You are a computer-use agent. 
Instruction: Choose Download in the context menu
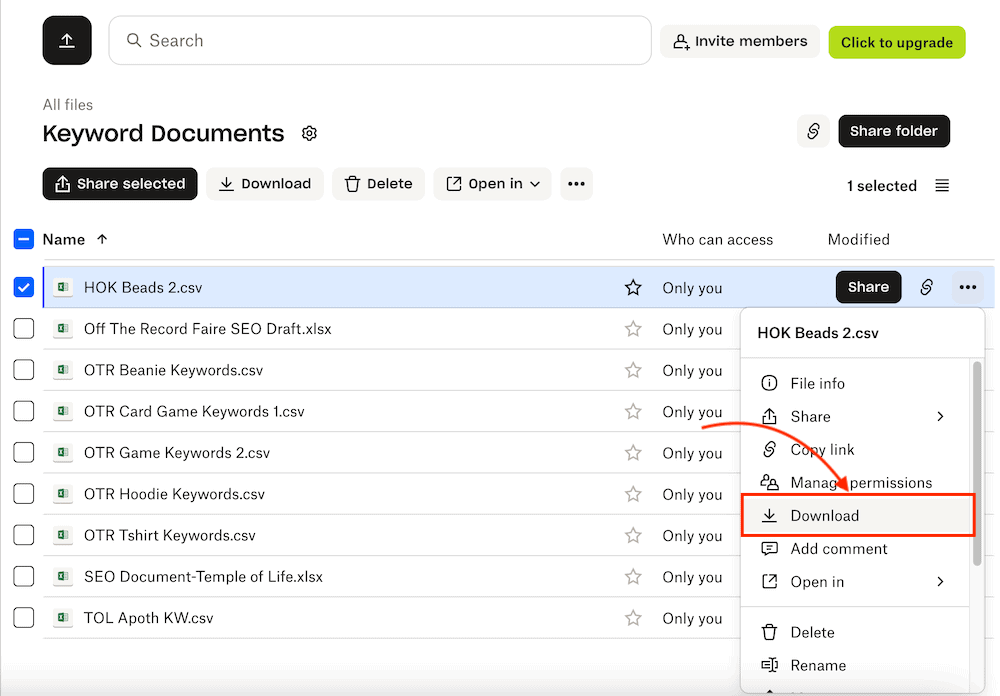click(857, 515)
